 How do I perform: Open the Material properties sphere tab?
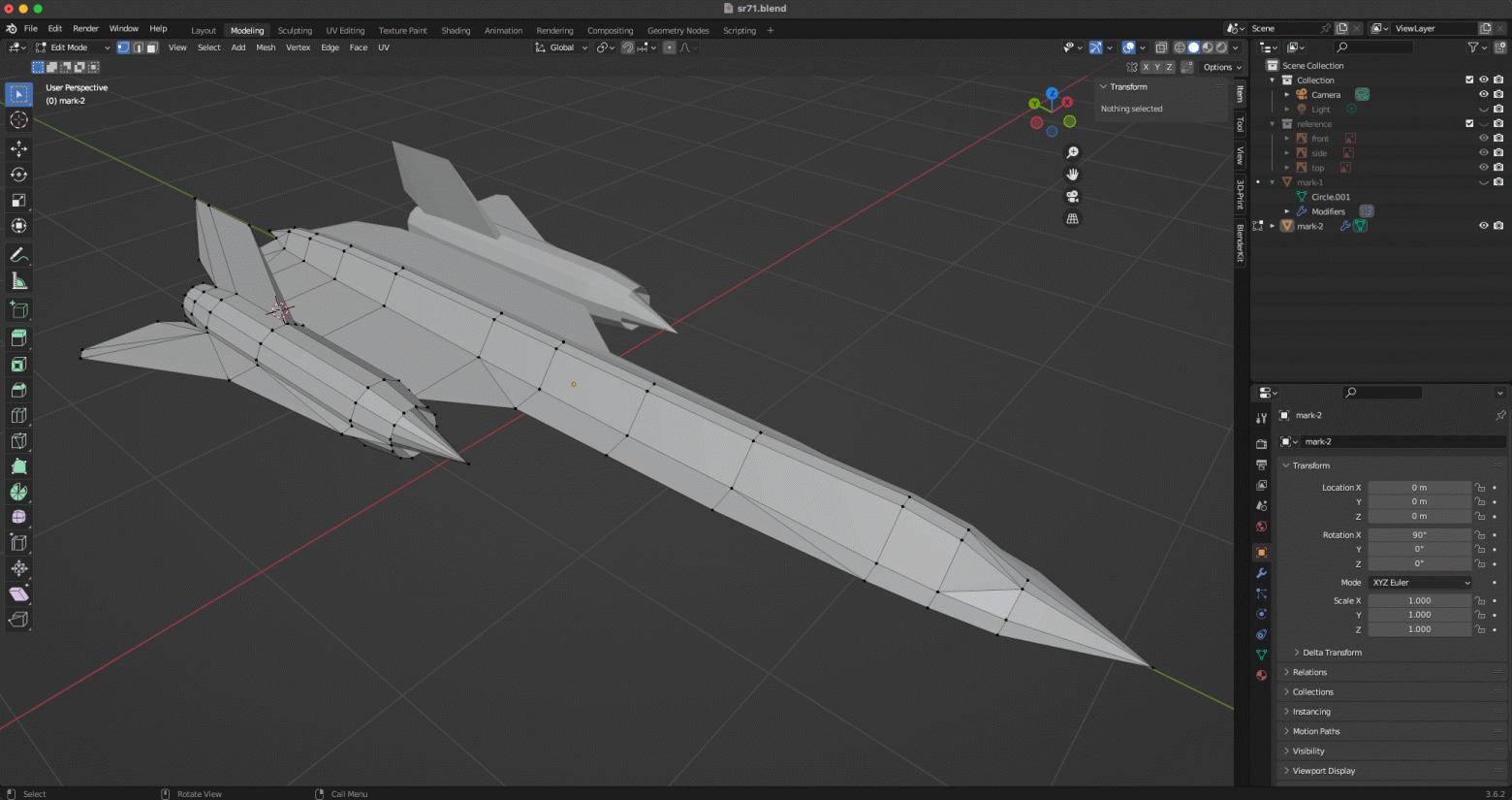[x=1261, y=675]
